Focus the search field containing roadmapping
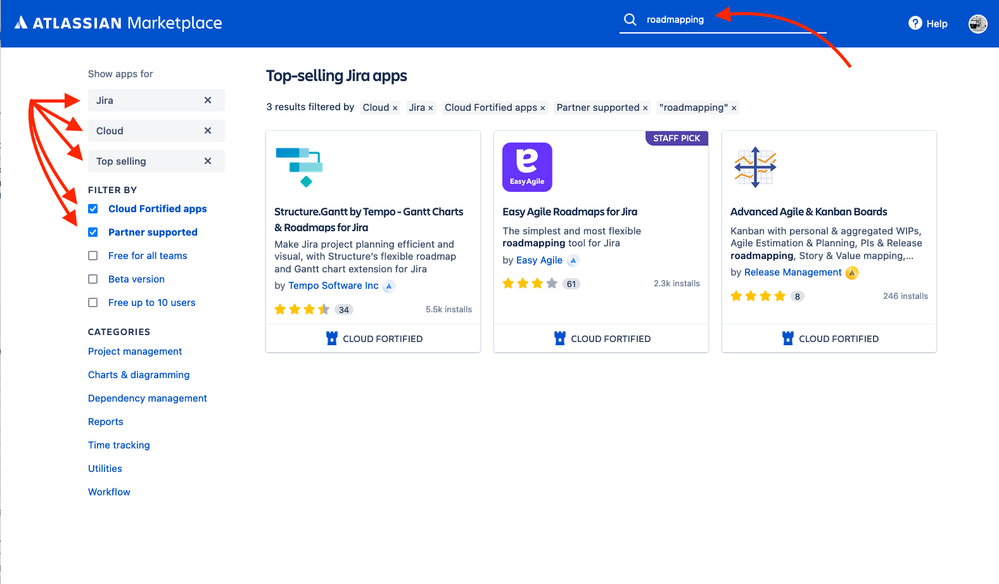999x584 pixels. 722,20
